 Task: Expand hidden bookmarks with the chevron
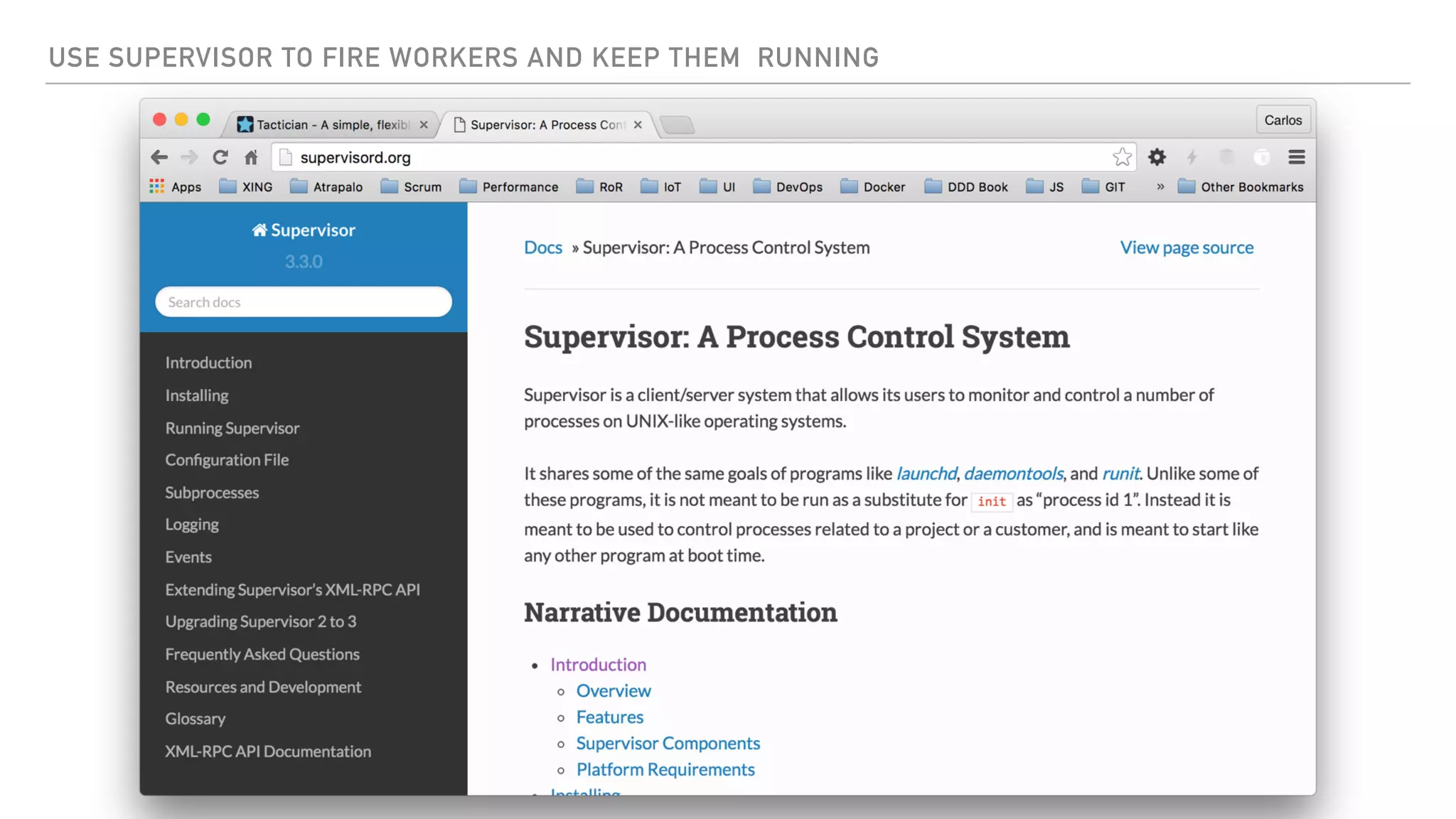[1160, 187]
